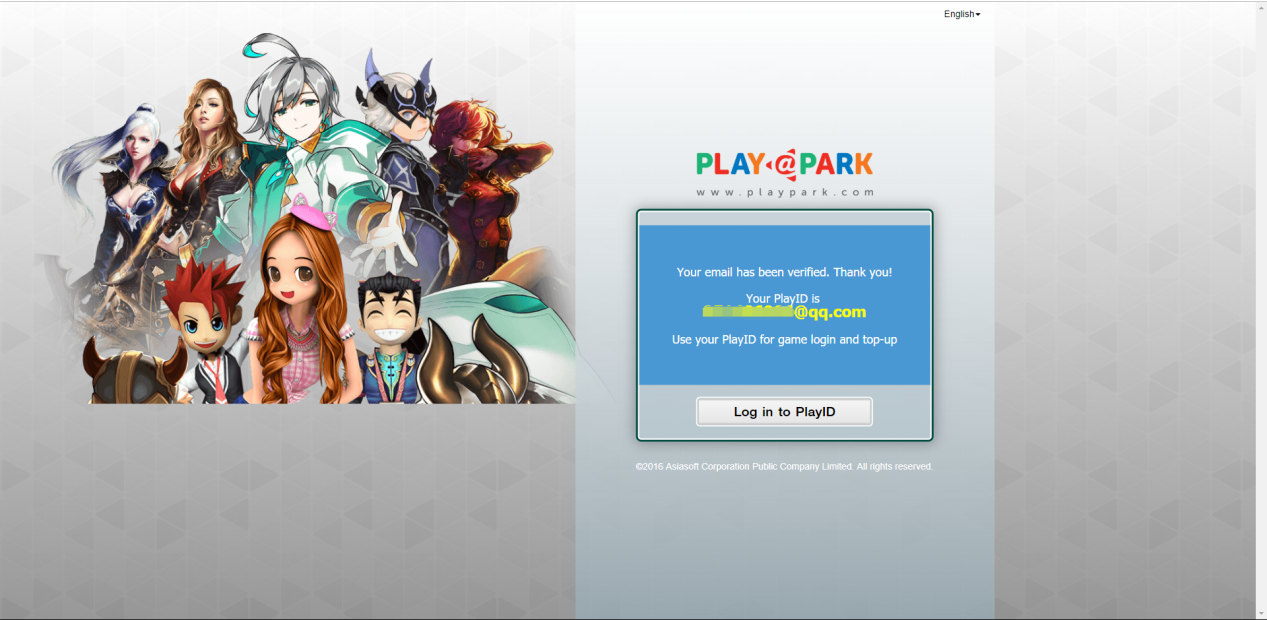Click the scrollbar down arrow
This screenshot has width=1267, height=620.
(1261, 613)
